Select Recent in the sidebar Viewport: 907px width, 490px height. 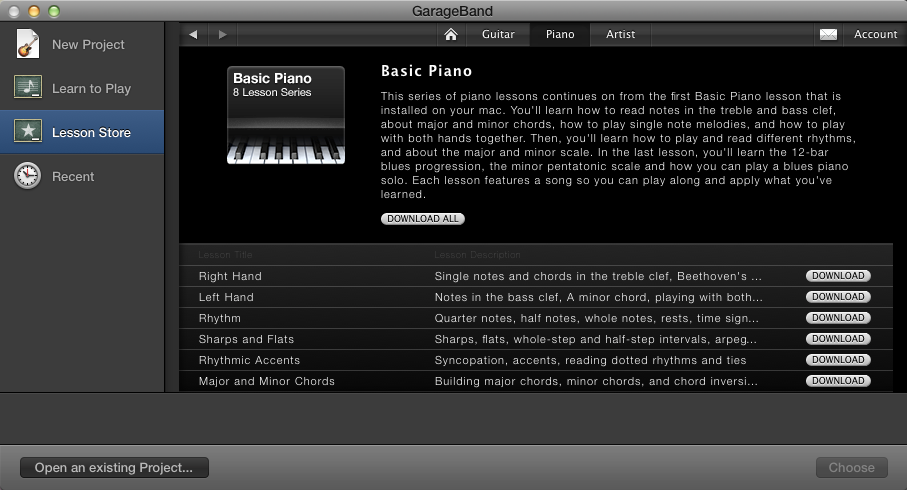[x=82, y=176]
